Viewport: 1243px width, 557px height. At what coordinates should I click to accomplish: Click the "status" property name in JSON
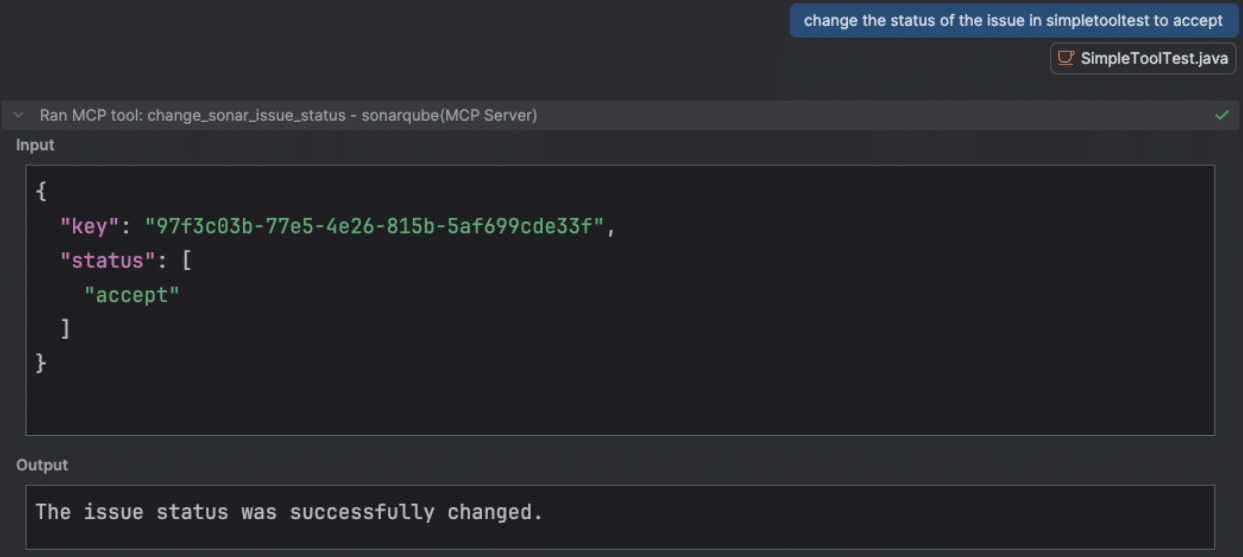point(102,260)
